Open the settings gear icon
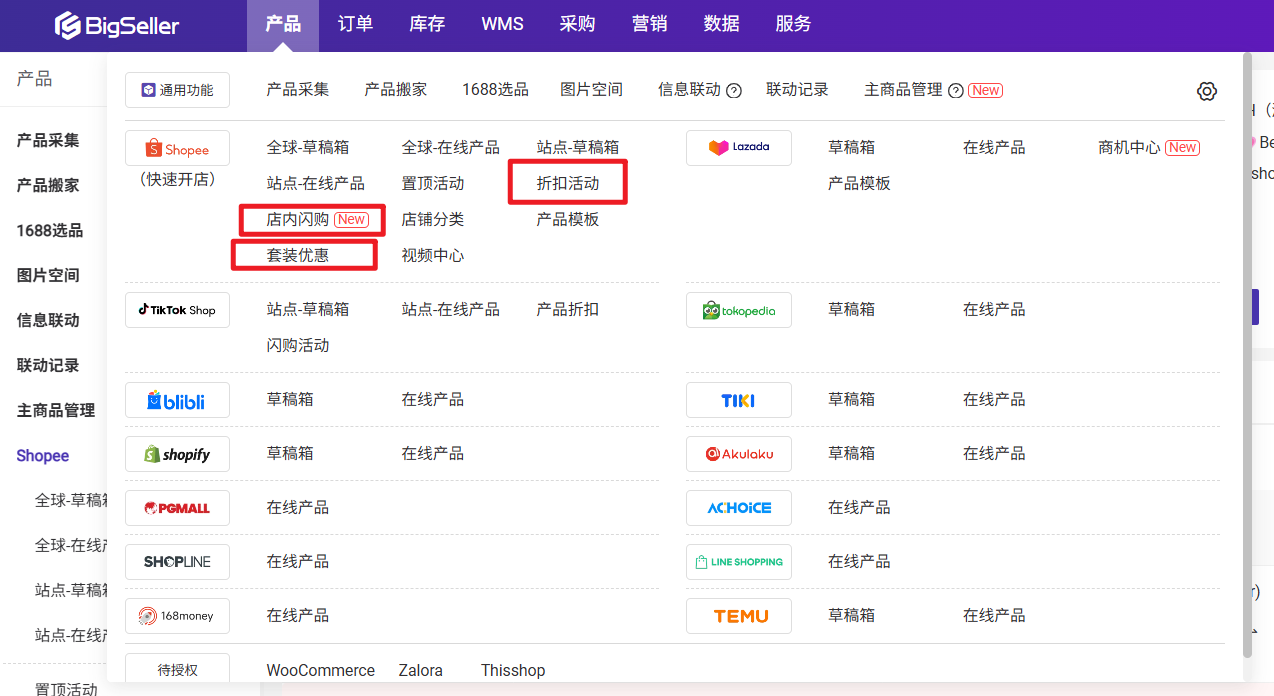Viewport: 1274px width, 696px height. [x=1207, y=91]
